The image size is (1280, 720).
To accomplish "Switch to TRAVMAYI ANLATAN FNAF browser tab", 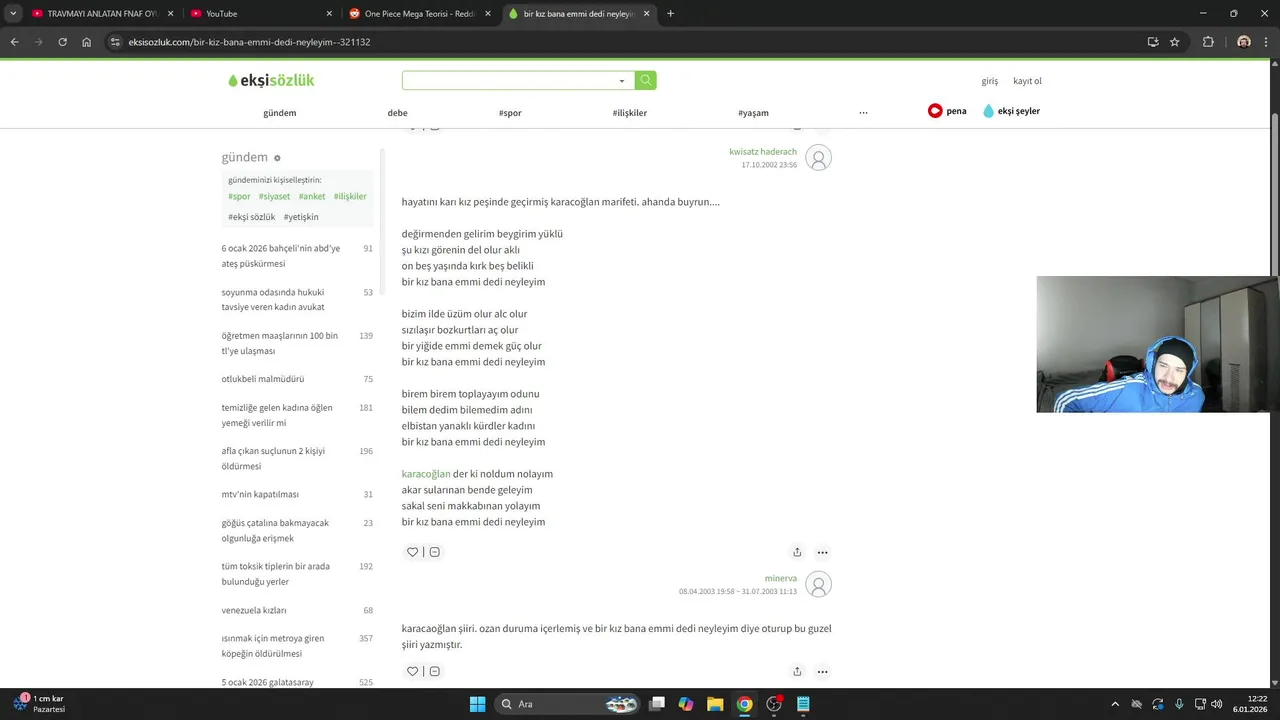I will click(102, 14).
